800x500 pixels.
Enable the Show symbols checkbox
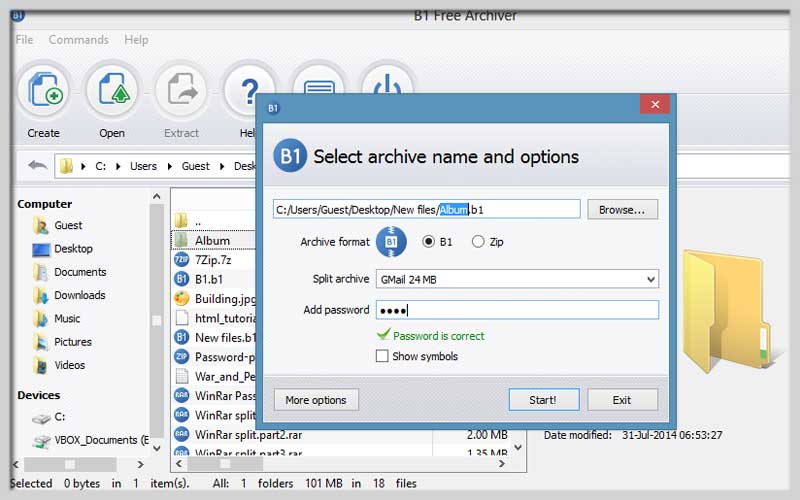382,356
